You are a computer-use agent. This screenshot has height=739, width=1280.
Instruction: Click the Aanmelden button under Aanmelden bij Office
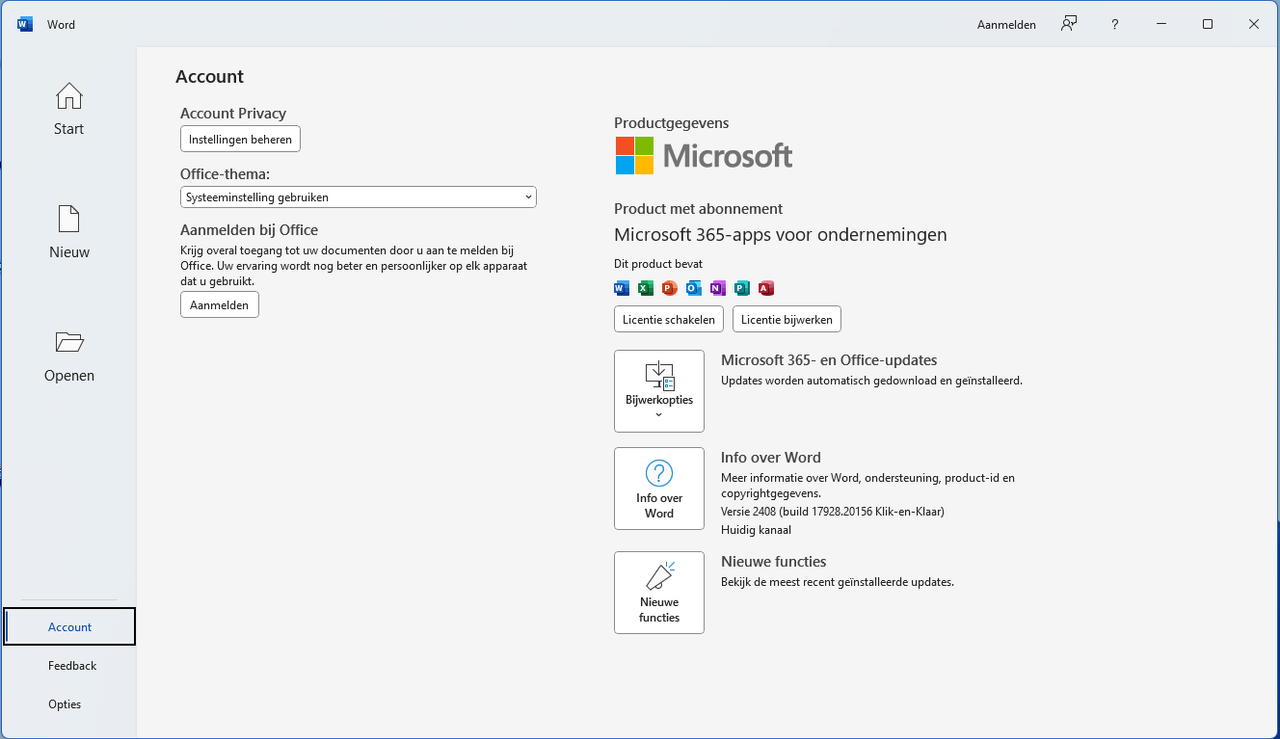tap(220, 305)
